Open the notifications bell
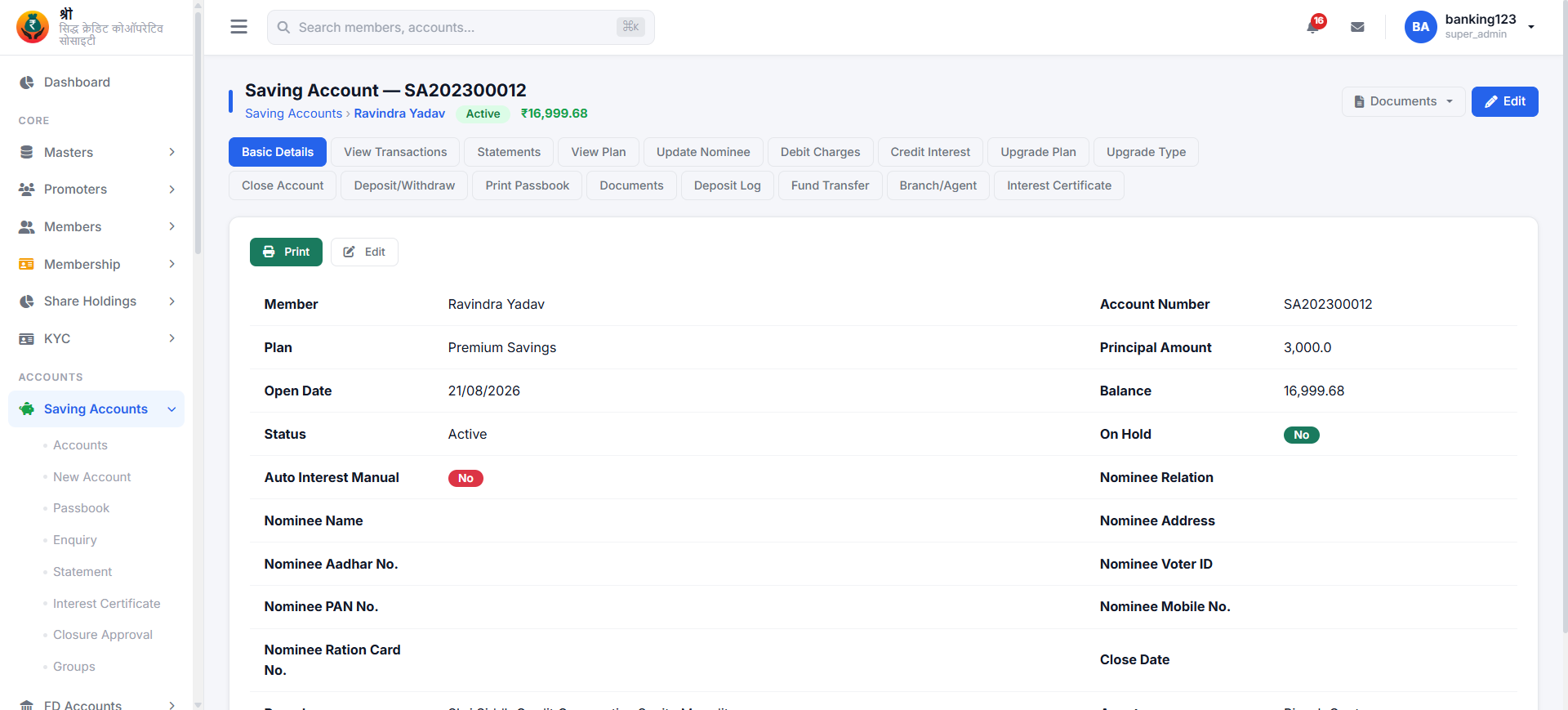1568x710 pixels. [1313, 26]
